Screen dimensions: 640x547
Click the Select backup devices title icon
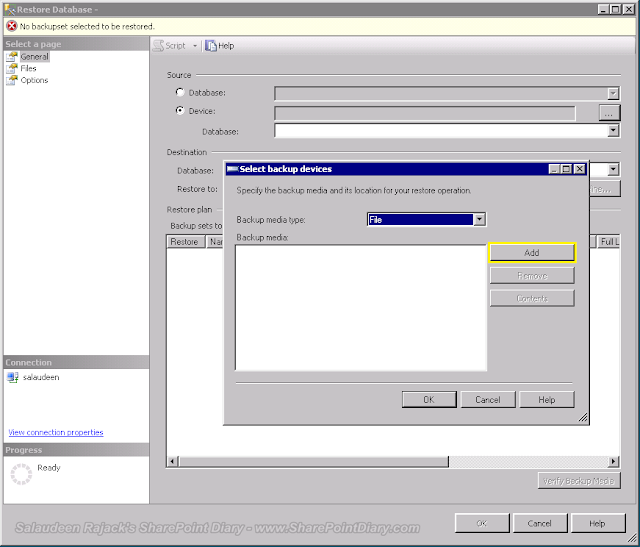pos(232,169)
